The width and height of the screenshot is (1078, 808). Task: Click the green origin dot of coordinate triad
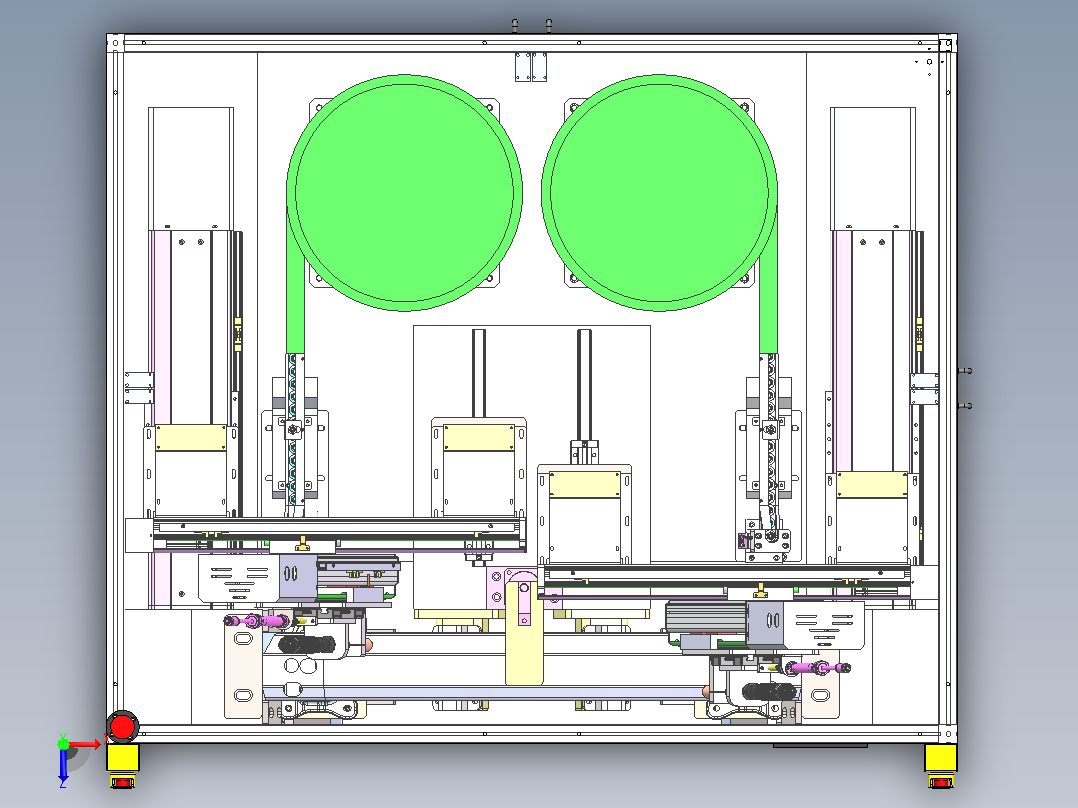tap(63, 743)
